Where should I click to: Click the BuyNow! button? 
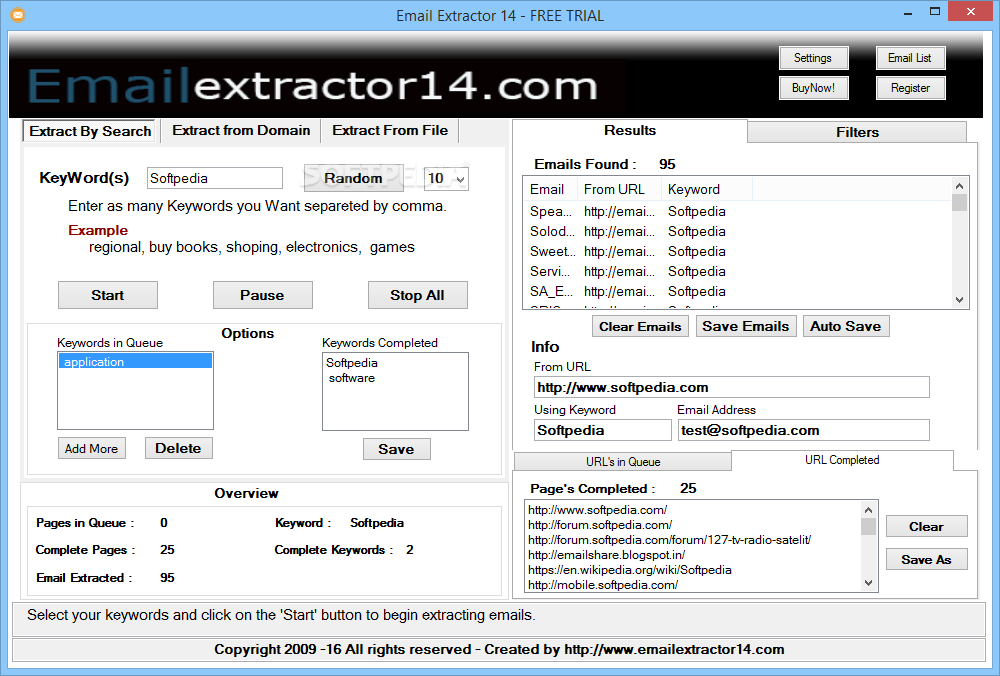(x=813, y=88)
